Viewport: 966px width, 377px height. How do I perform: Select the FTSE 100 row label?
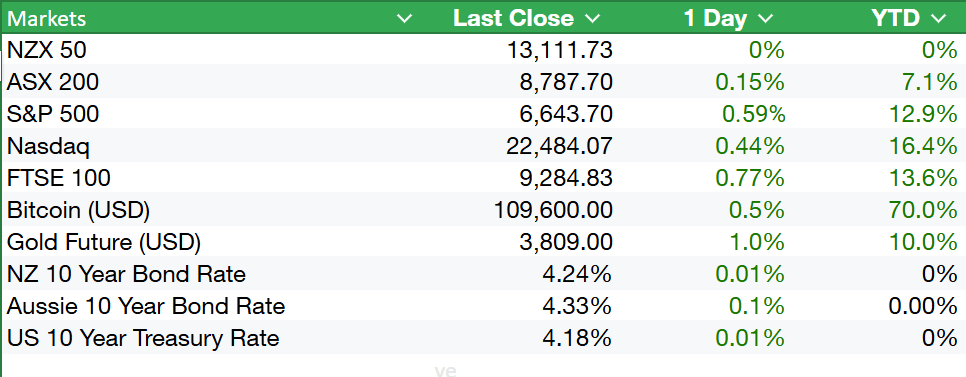pos(59,178)
